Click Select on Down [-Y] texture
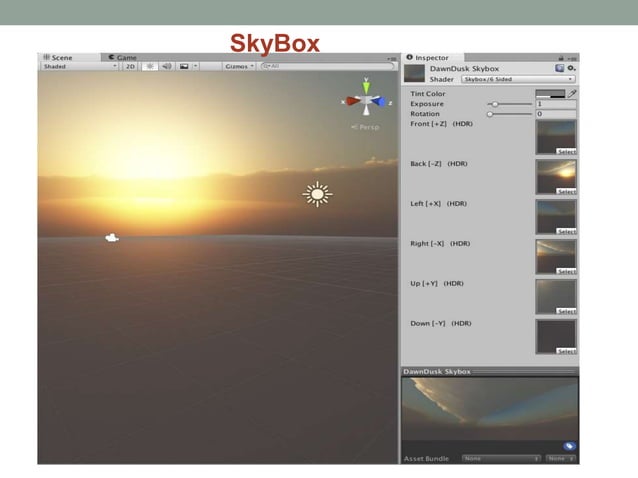The height and width of the screenshot is (478, 638). [566, 351]
